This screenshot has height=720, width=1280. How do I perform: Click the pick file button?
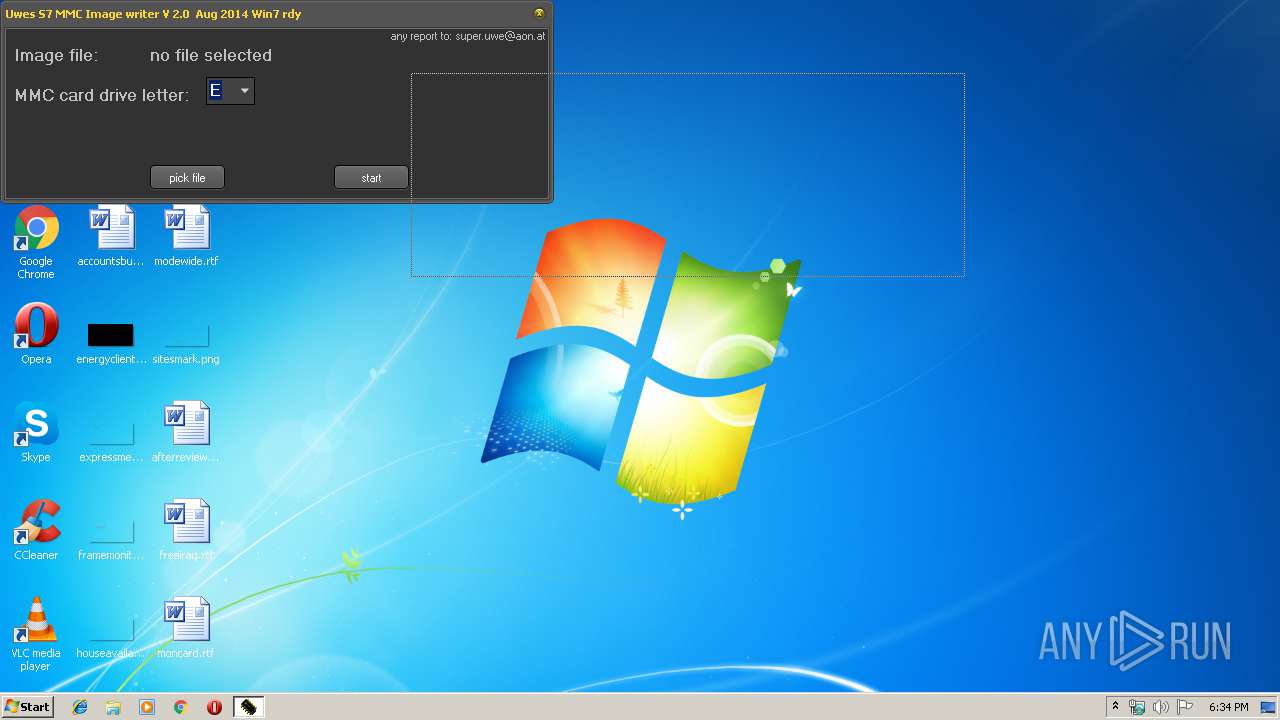[187, 178]
